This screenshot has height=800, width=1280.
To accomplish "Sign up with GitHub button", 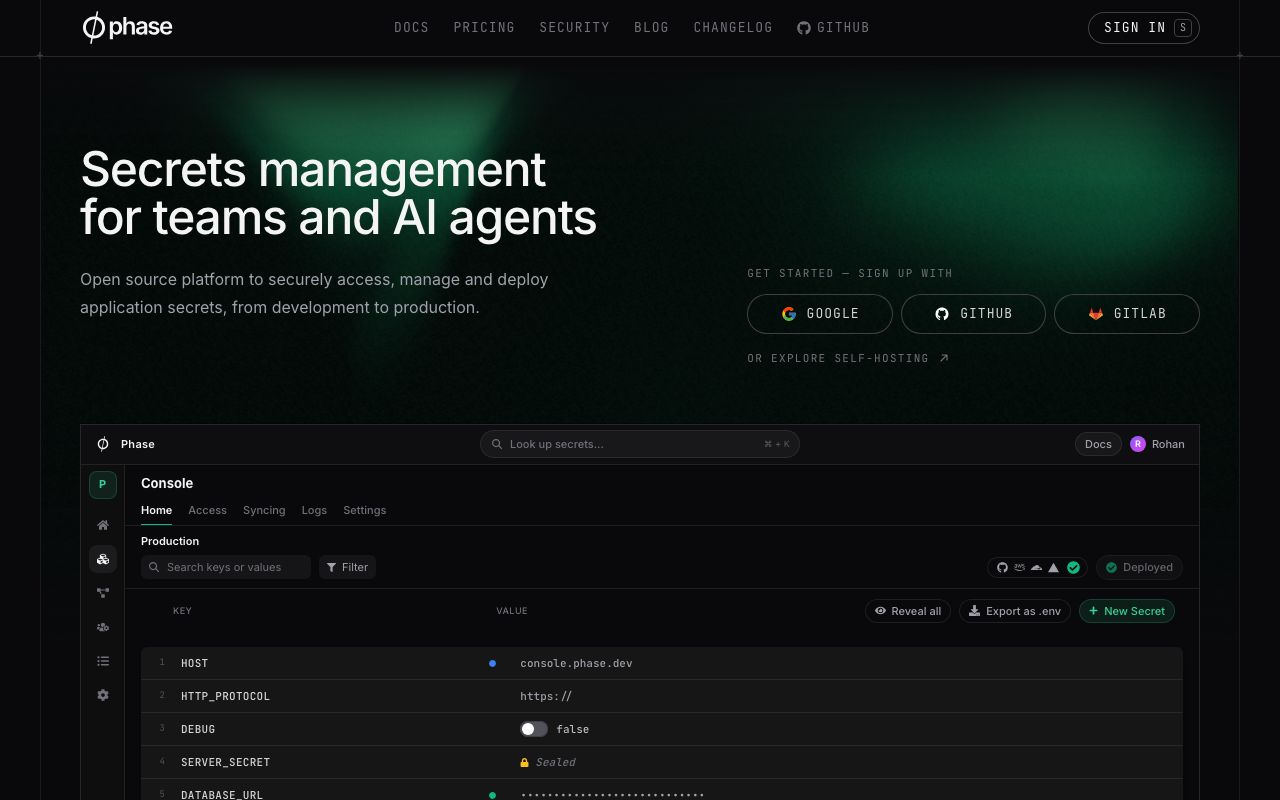I will (973, 314).
